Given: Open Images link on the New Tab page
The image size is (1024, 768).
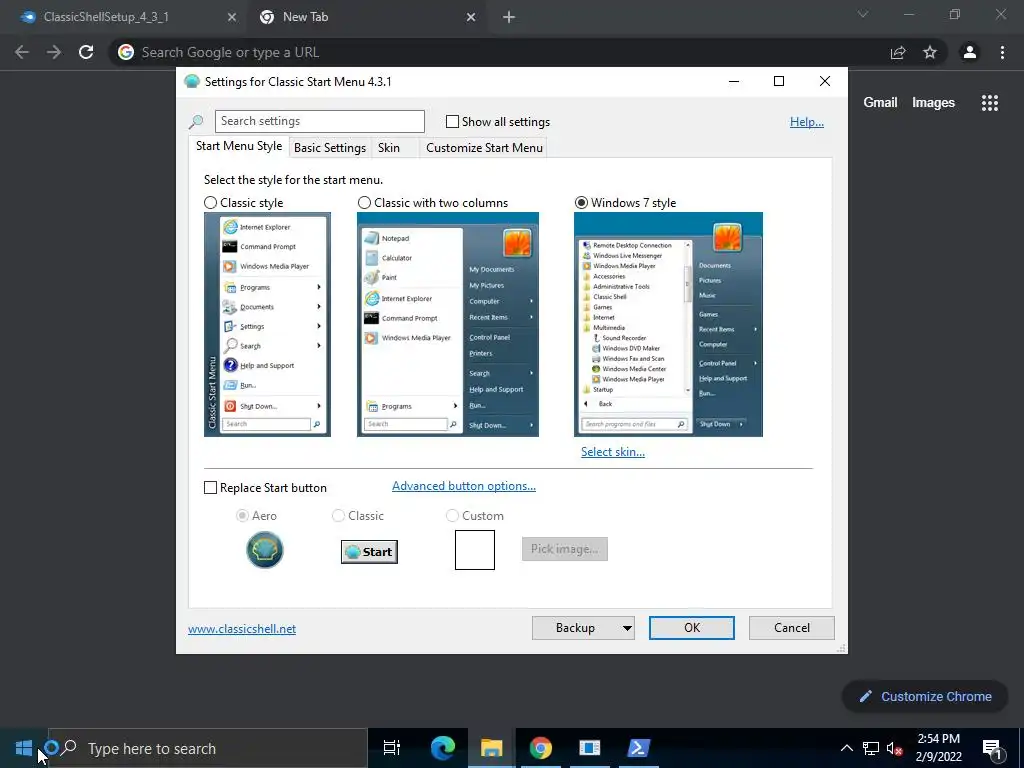Looking at the screenshot, I should (933, 103).
